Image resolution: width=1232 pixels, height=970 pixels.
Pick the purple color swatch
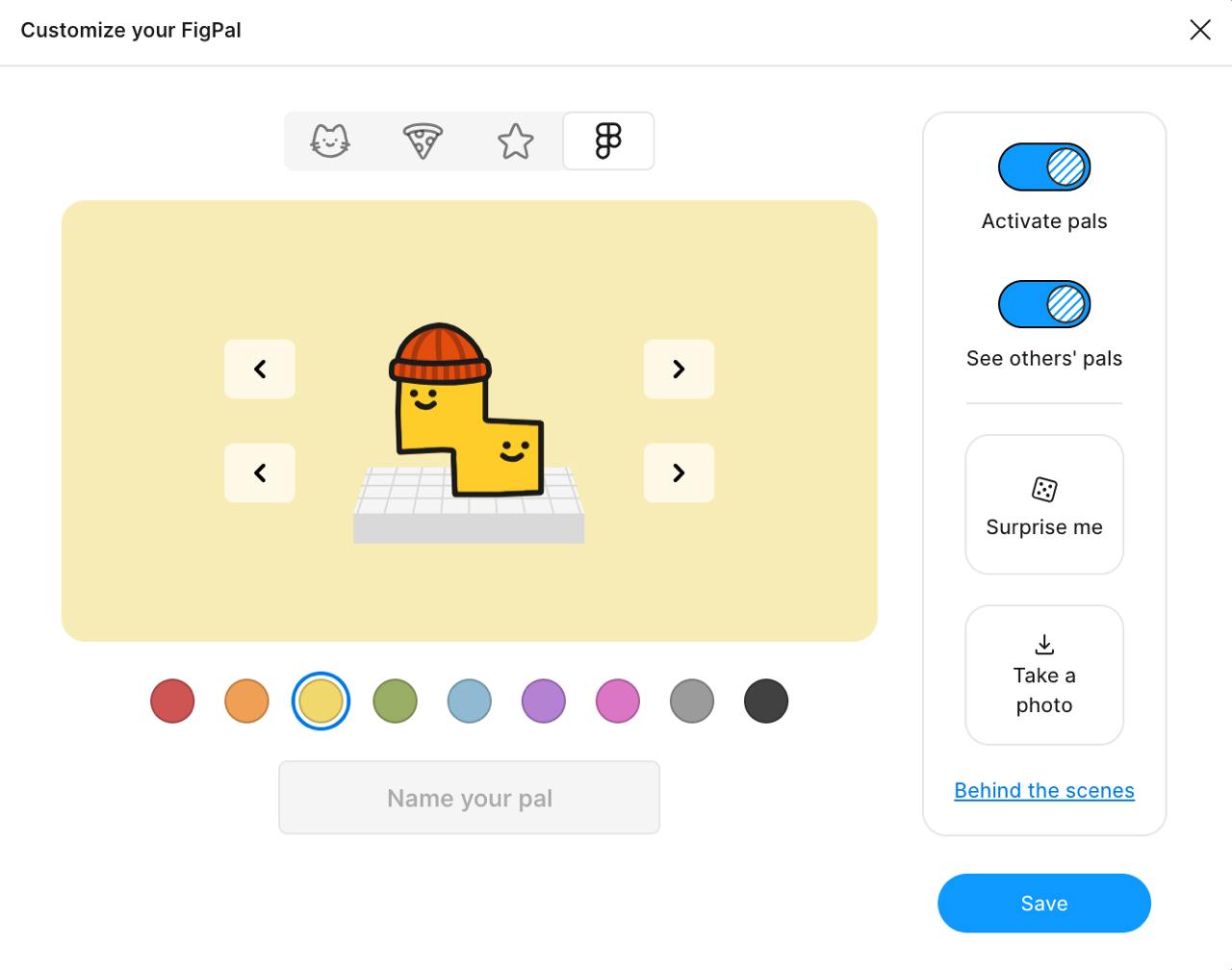click(544, 701)
